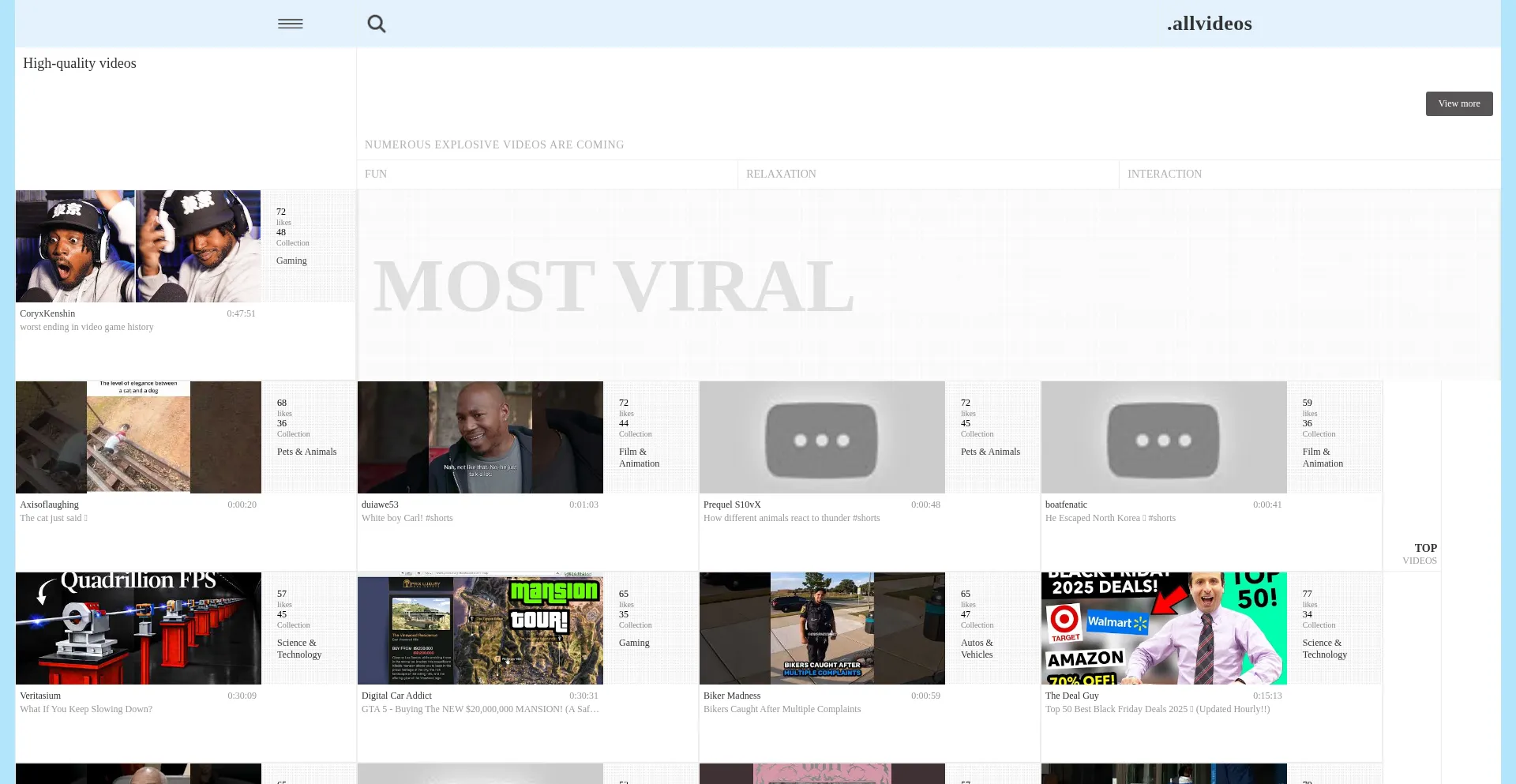Click The Deal Guy channel name
This screenshot has width=1516, height=784.
tap(1072, 696)
